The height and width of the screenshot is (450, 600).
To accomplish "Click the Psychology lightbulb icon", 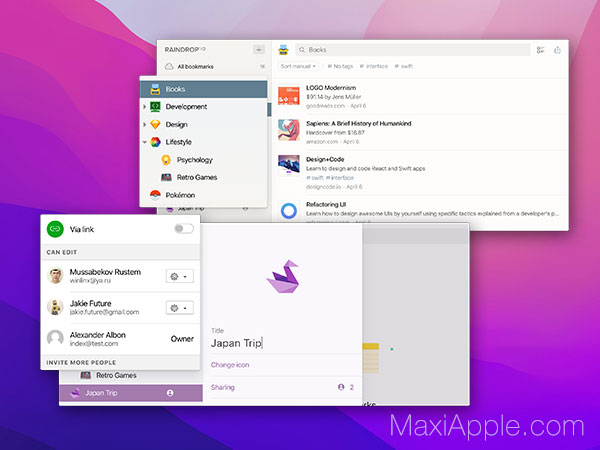I will click(x=166, y=160).
